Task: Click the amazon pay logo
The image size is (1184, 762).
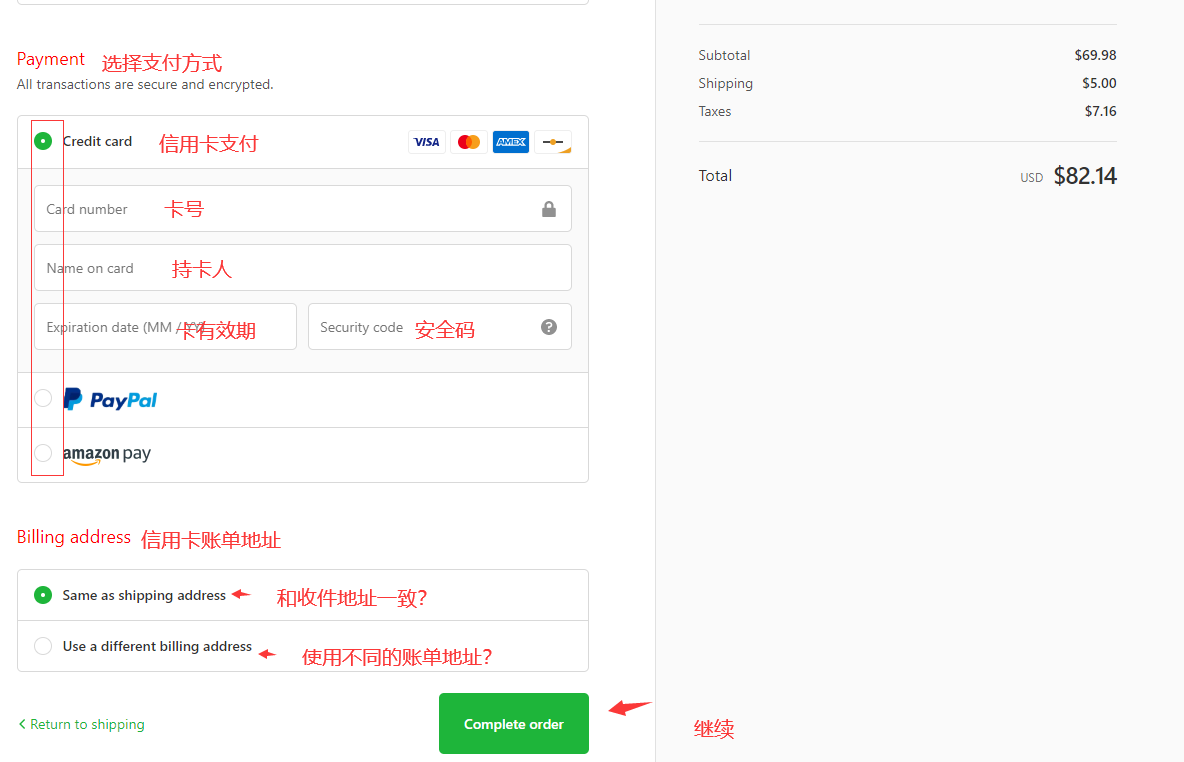Action: [107, 455]
